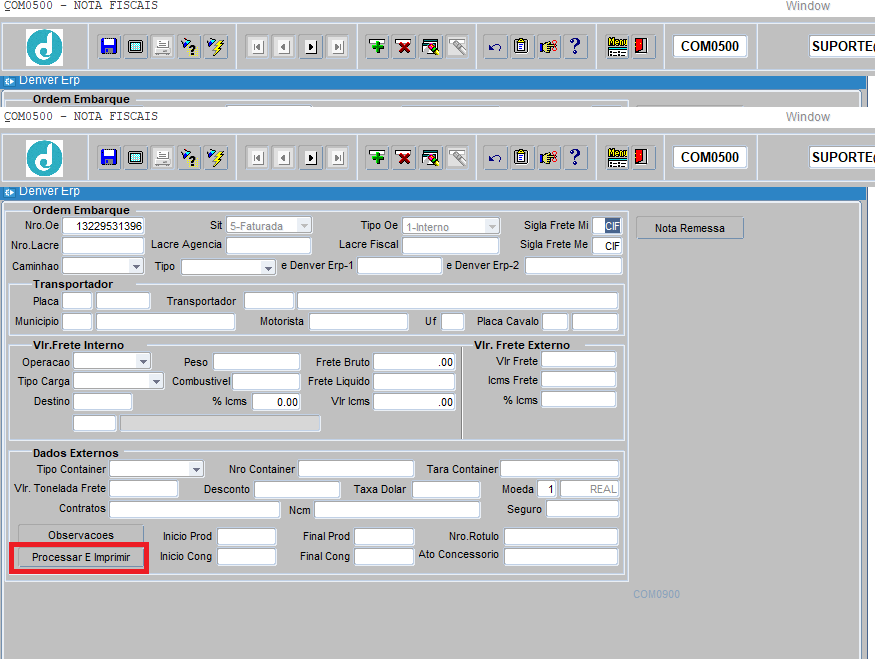Click the Nro.Lacre input field
Image resolution: width=875 pixels, height=659 pixels.
coord(103,246)
